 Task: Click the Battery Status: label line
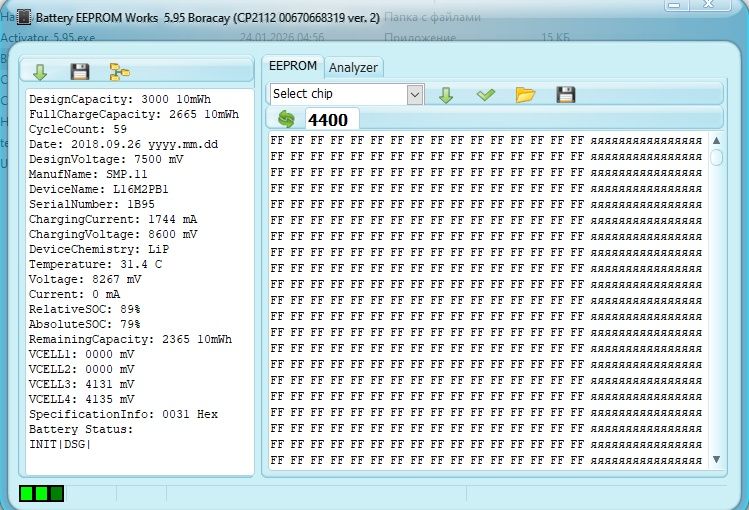point(81,429)
